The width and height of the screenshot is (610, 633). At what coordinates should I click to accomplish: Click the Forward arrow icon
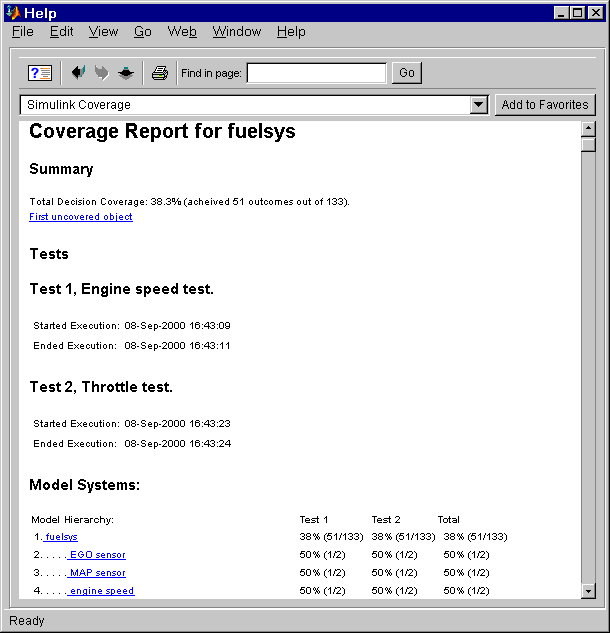(102, 73)
